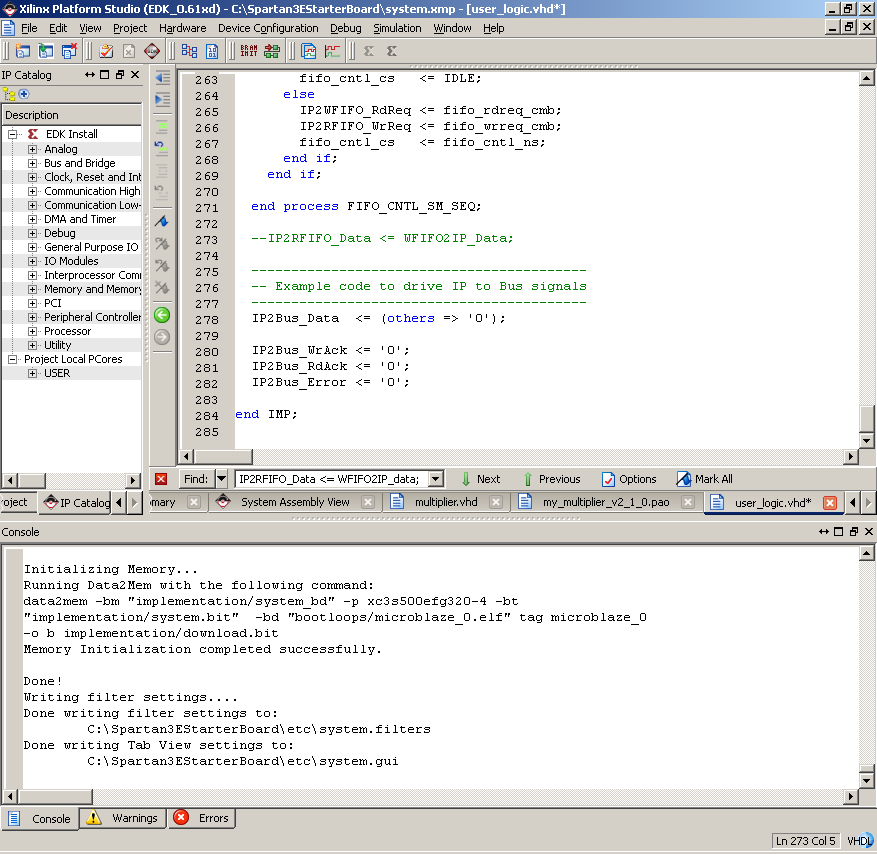Image resolution: width=877 pixels, height=854 pixels.
Task: Float the Console panel
Action: click(x=854, y=531)
